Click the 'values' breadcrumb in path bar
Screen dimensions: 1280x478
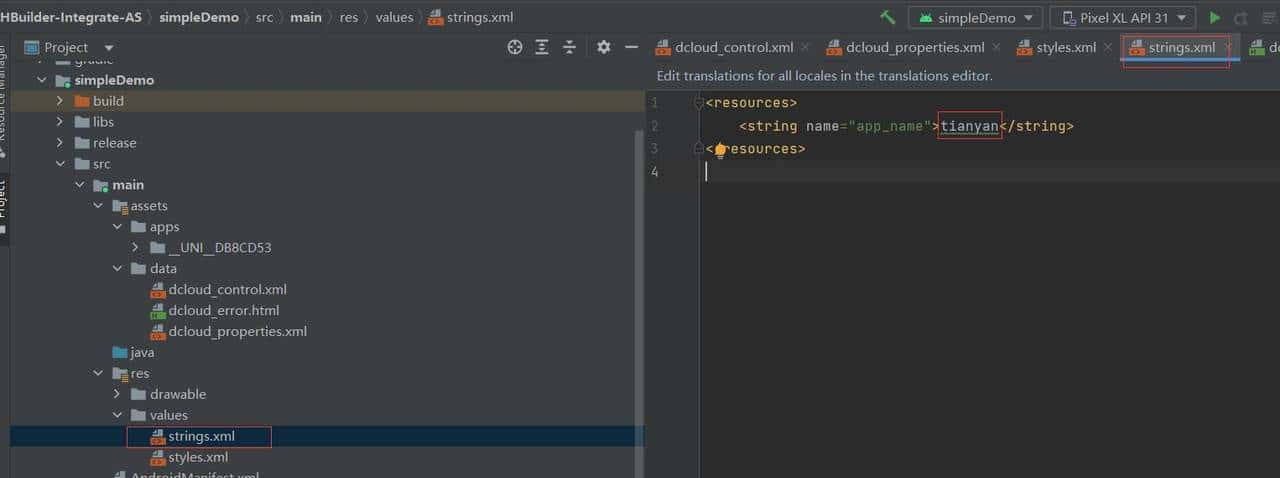(394, 18)
